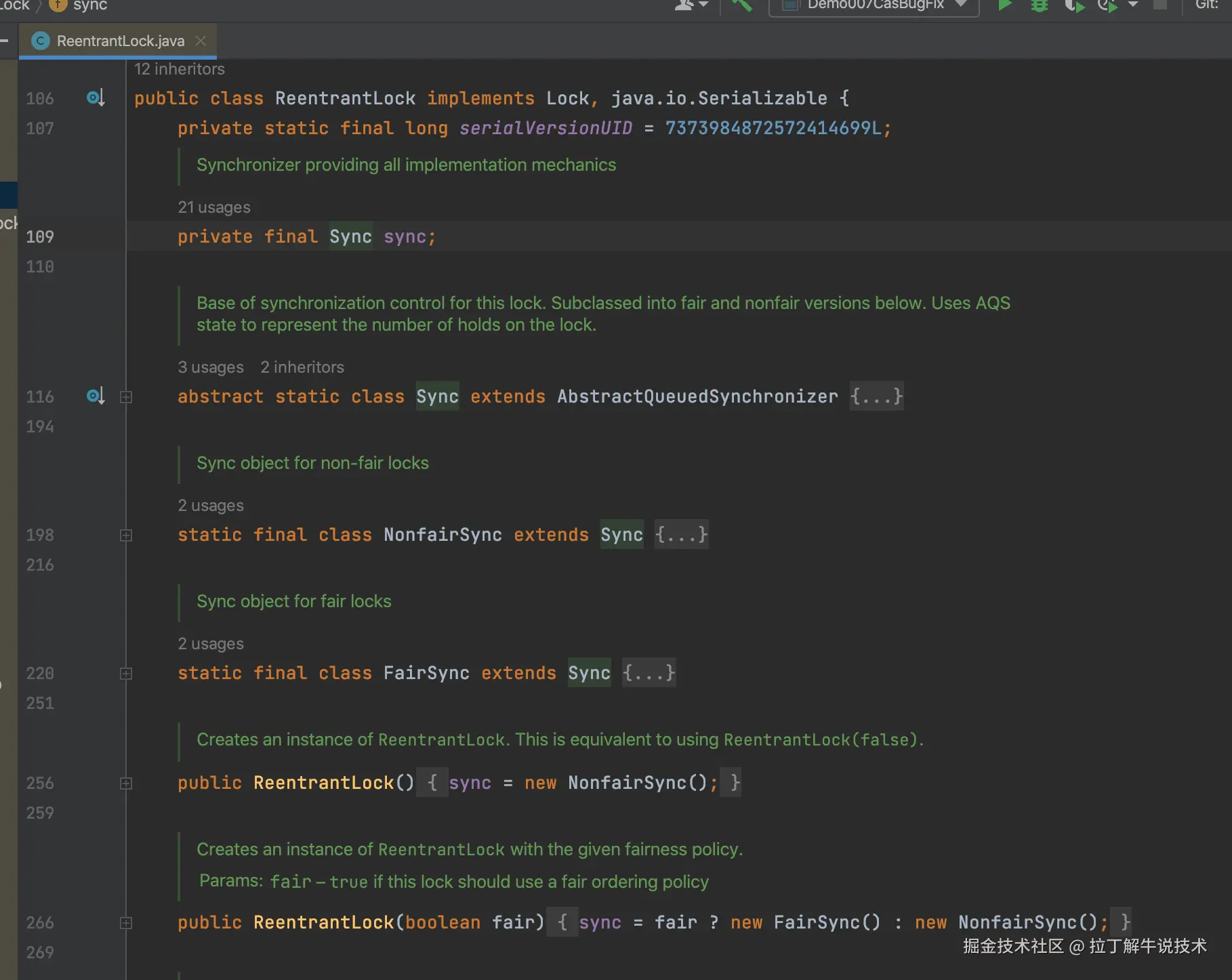The image size is (1232, 980).
Task: Start debugging with the green bug icon
Action: [1039, 5]
